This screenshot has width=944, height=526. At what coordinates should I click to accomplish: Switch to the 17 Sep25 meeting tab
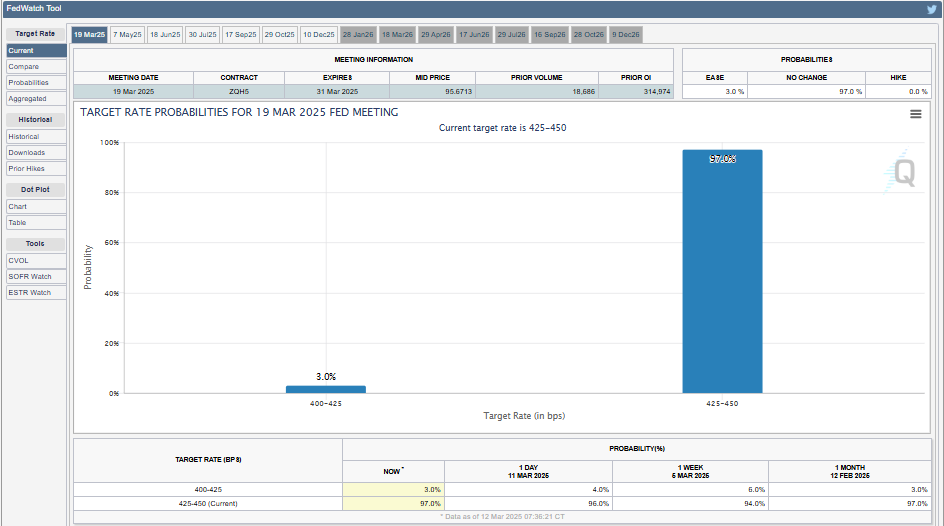coord(241,35)
